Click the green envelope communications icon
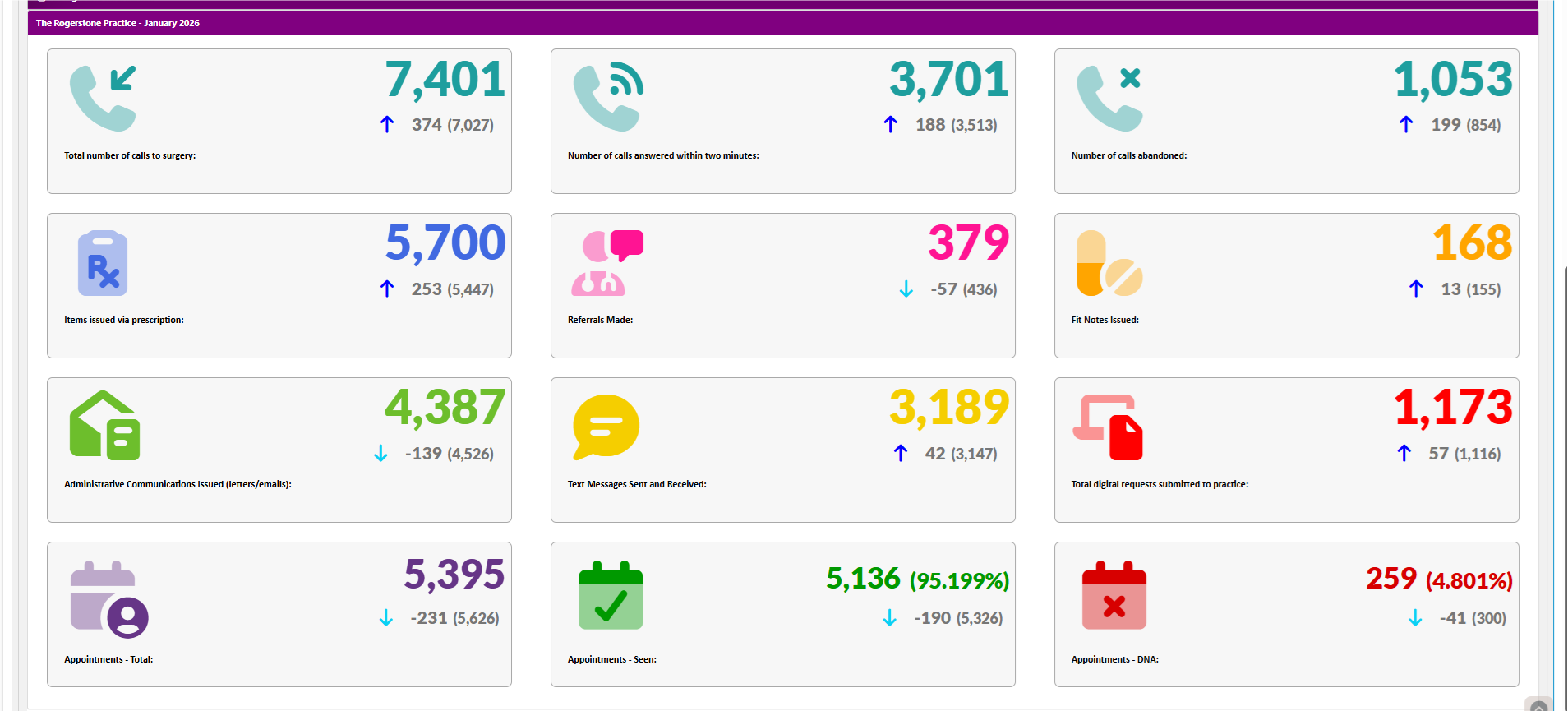The image size is (1568, 711). click(104, 426)
